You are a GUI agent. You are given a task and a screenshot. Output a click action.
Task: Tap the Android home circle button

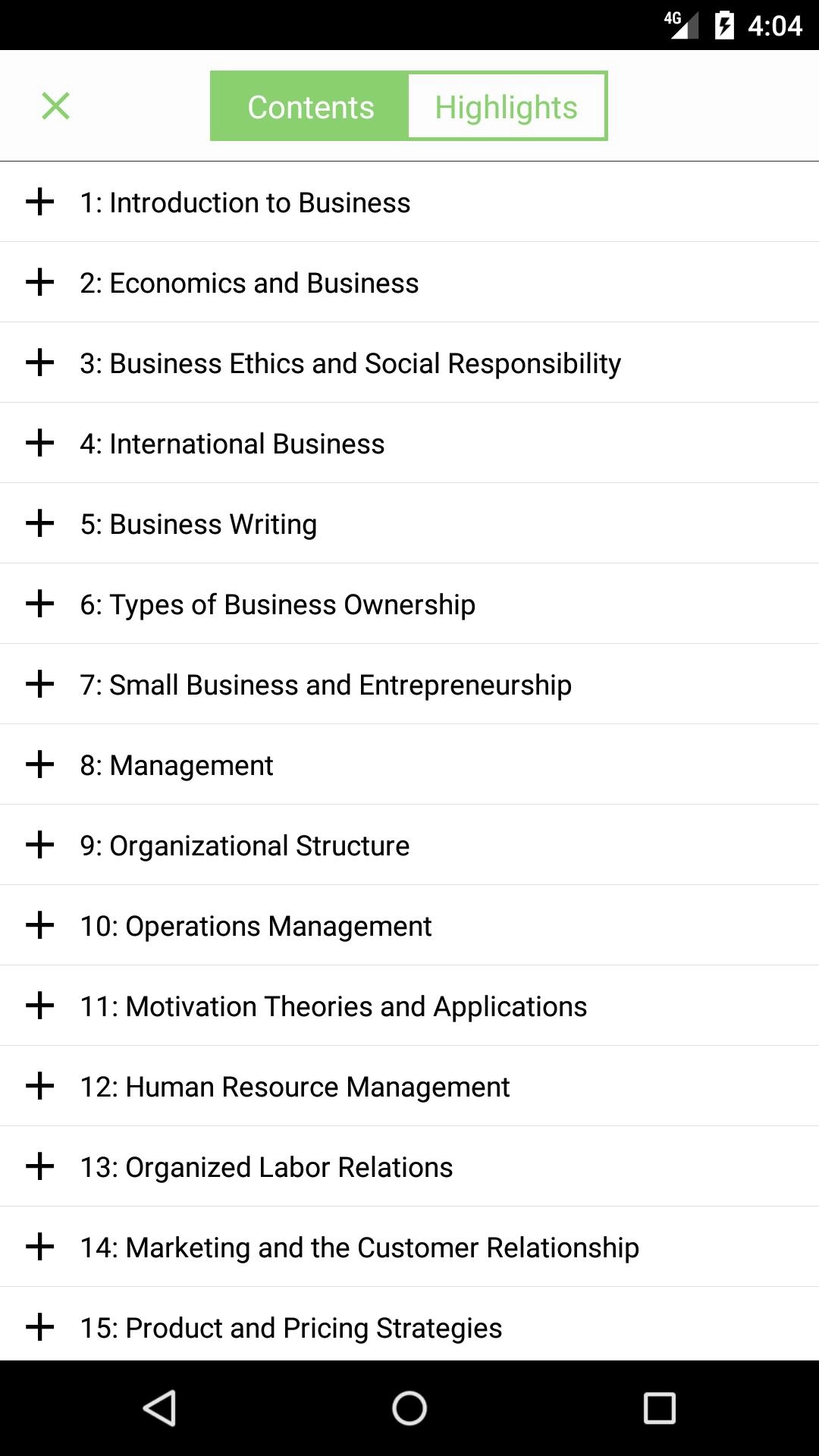[x=409, y=1408]
